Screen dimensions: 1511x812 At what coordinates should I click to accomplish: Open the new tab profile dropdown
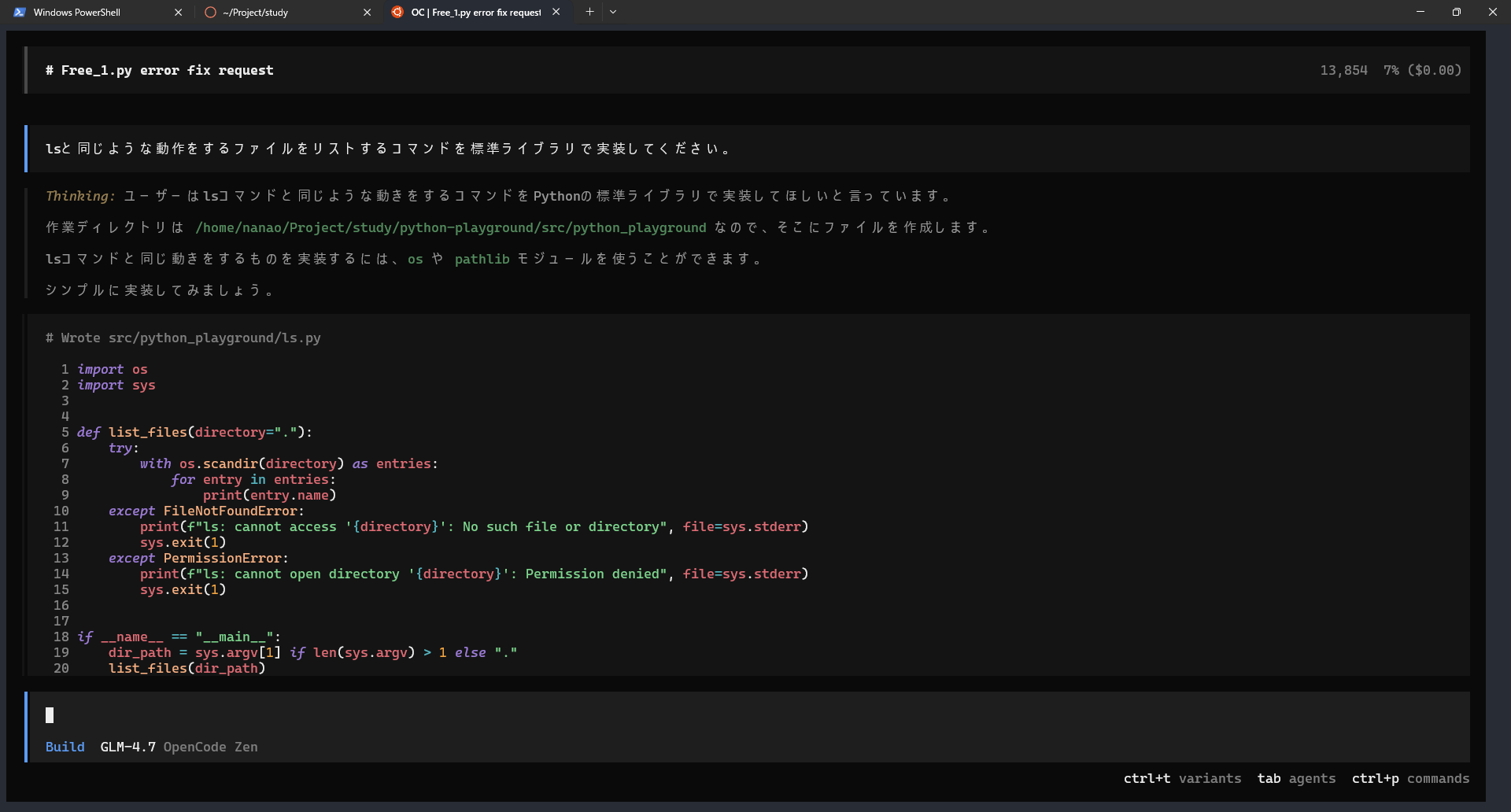(613, 12)
